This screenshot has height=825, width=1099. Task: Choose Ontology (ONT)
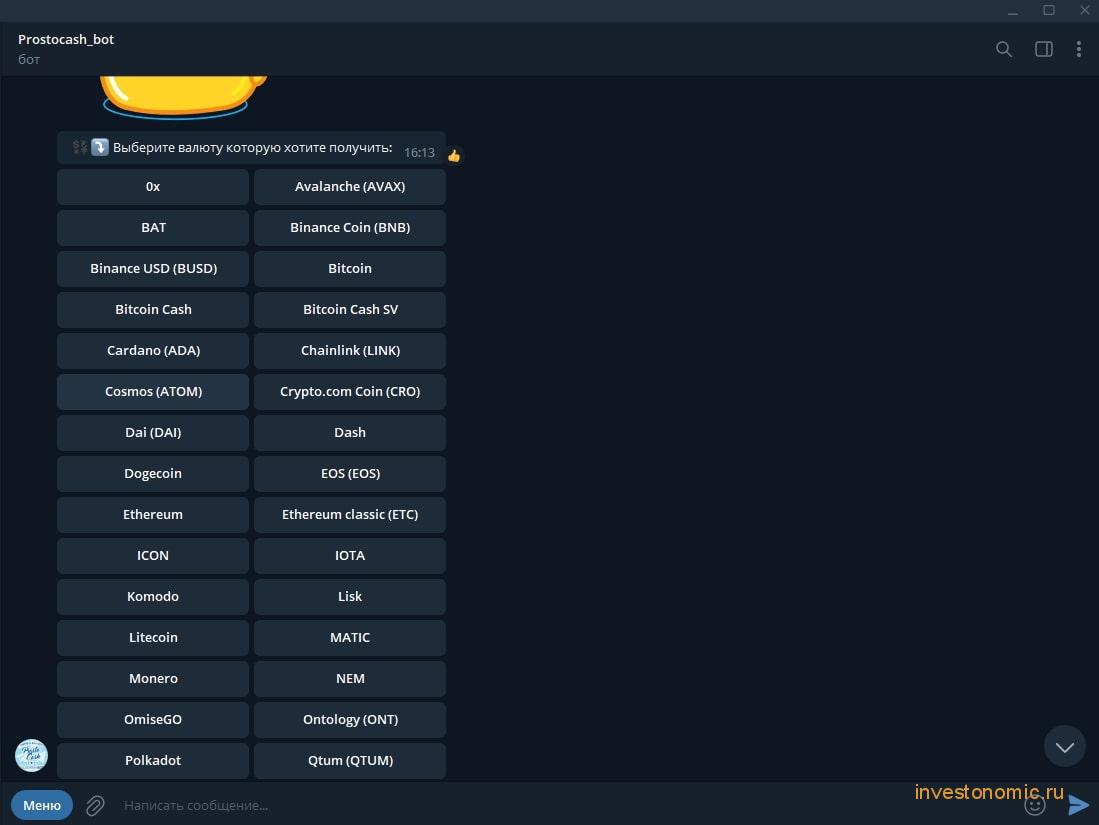[350, 720]
